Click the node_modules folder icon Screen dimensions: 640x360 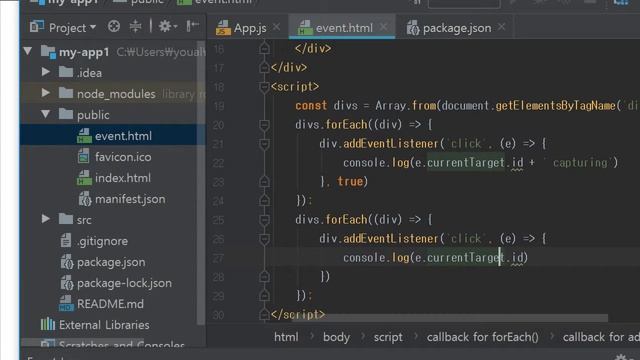pos(66,93)
